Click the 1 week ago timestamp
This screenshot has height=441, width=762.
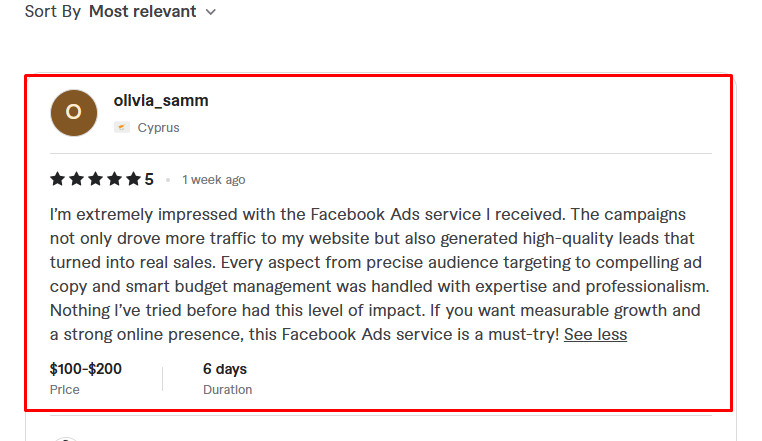tap(213, 180)
